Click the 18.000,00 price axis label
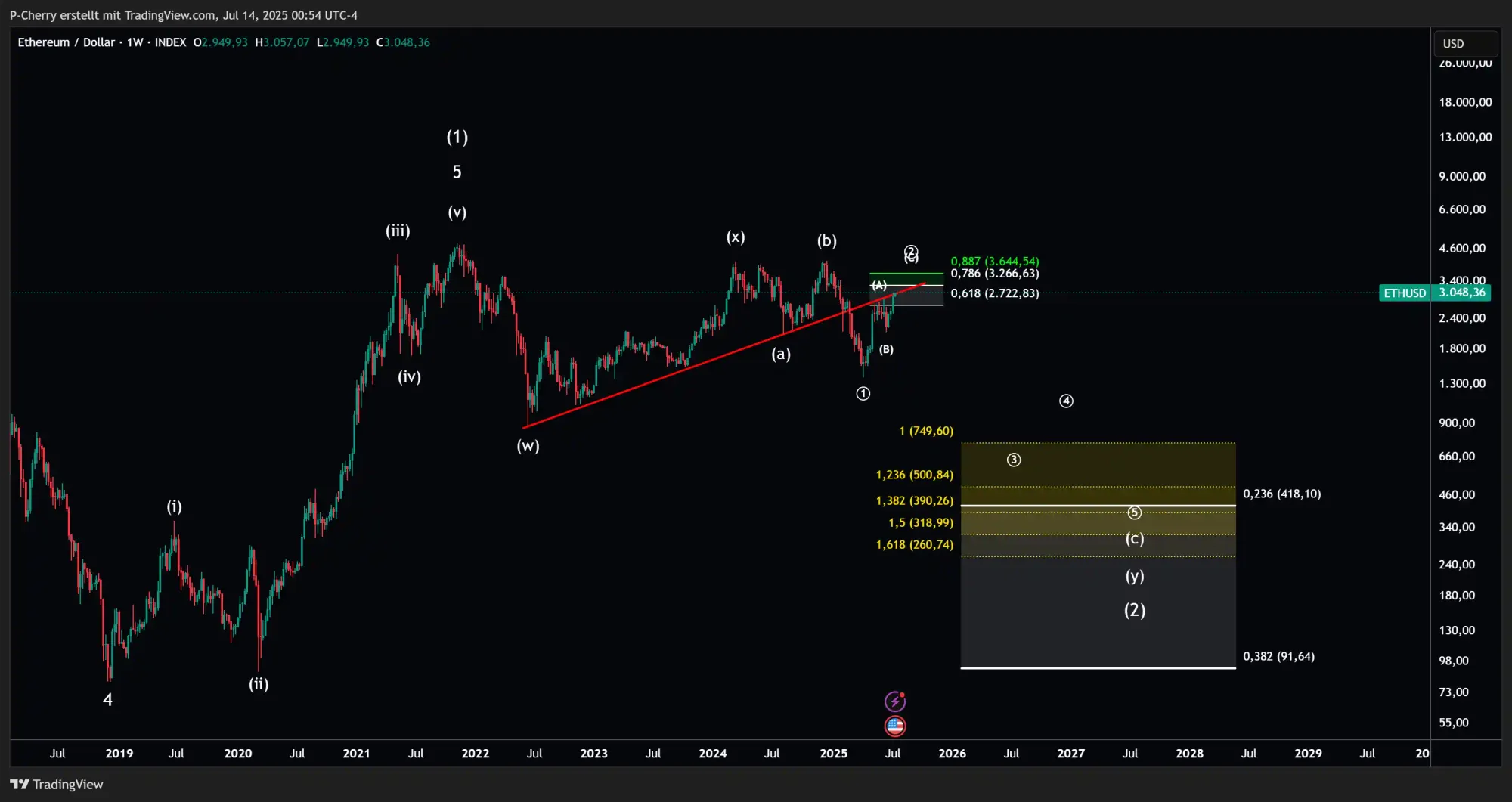The height and width of the screenshot is (802, 1512). (1465, 102)
